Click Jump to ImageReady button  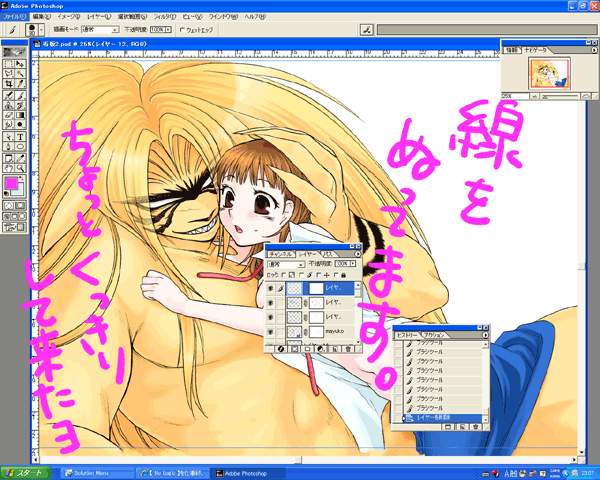click(x=15, y=228)
